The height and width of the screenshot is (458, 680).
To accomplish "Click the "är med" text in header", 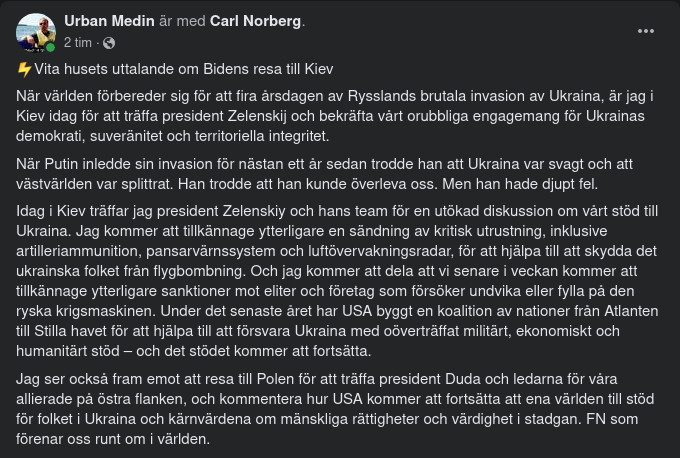I will 179,21.
